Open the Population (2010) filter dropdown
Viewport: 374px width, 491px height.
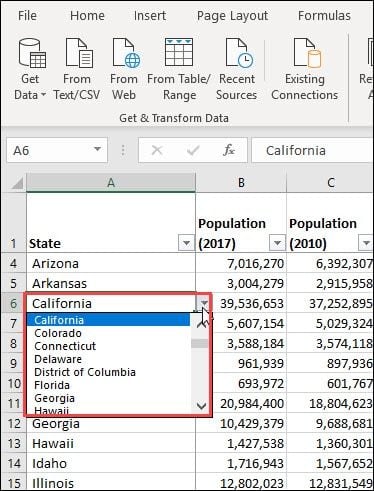366,243
